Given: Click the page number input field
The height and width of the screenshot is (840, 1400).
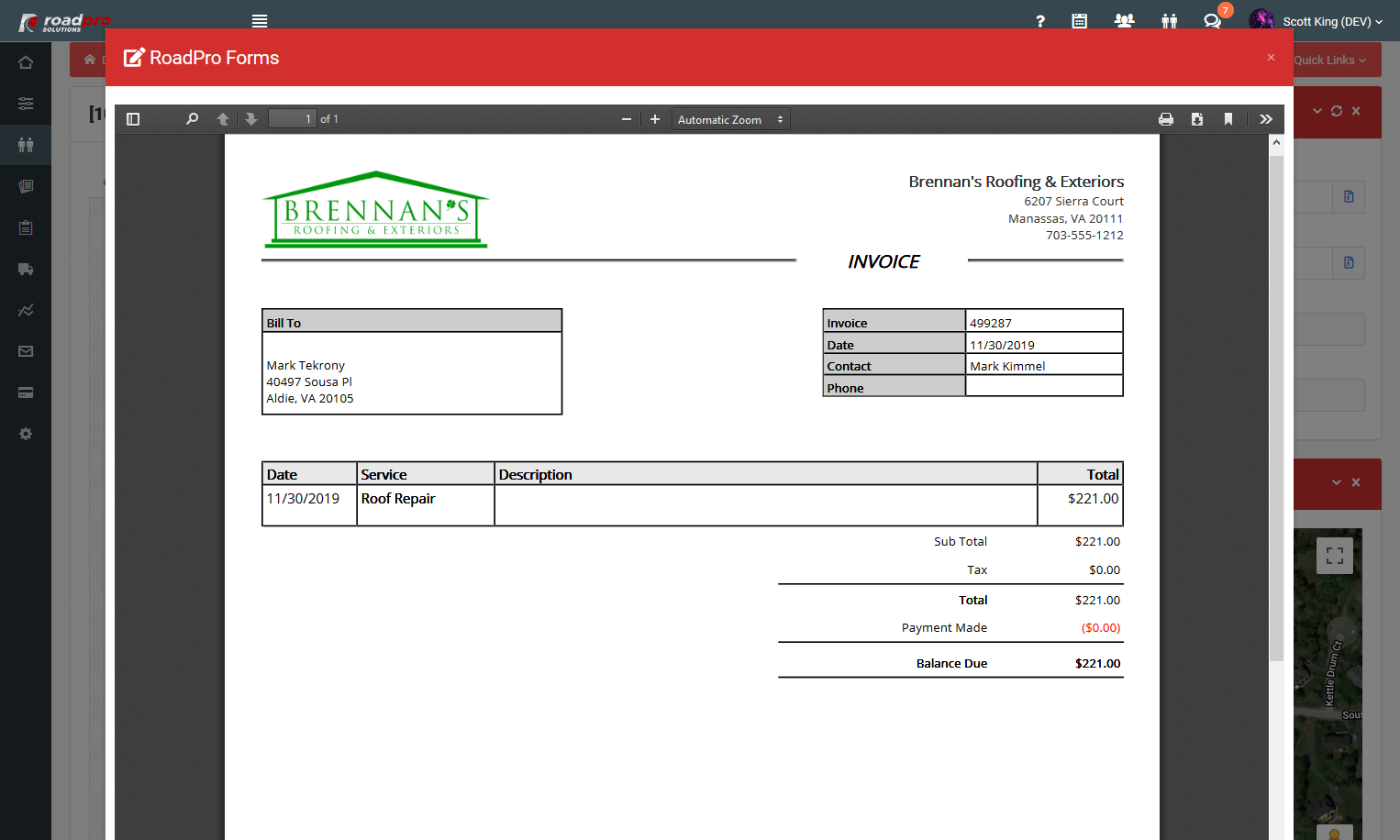Looking at the screenshot, I should pyautogui.click(x=292, y=119).
